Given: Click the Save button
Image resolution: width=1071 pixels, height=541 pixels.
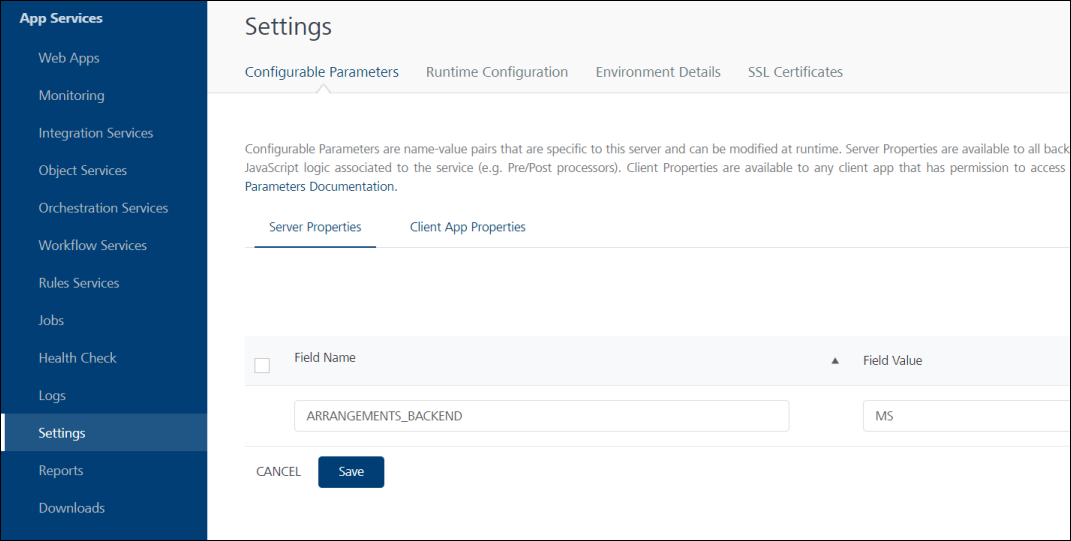Looking at the screenshot, I should [351, 472].
